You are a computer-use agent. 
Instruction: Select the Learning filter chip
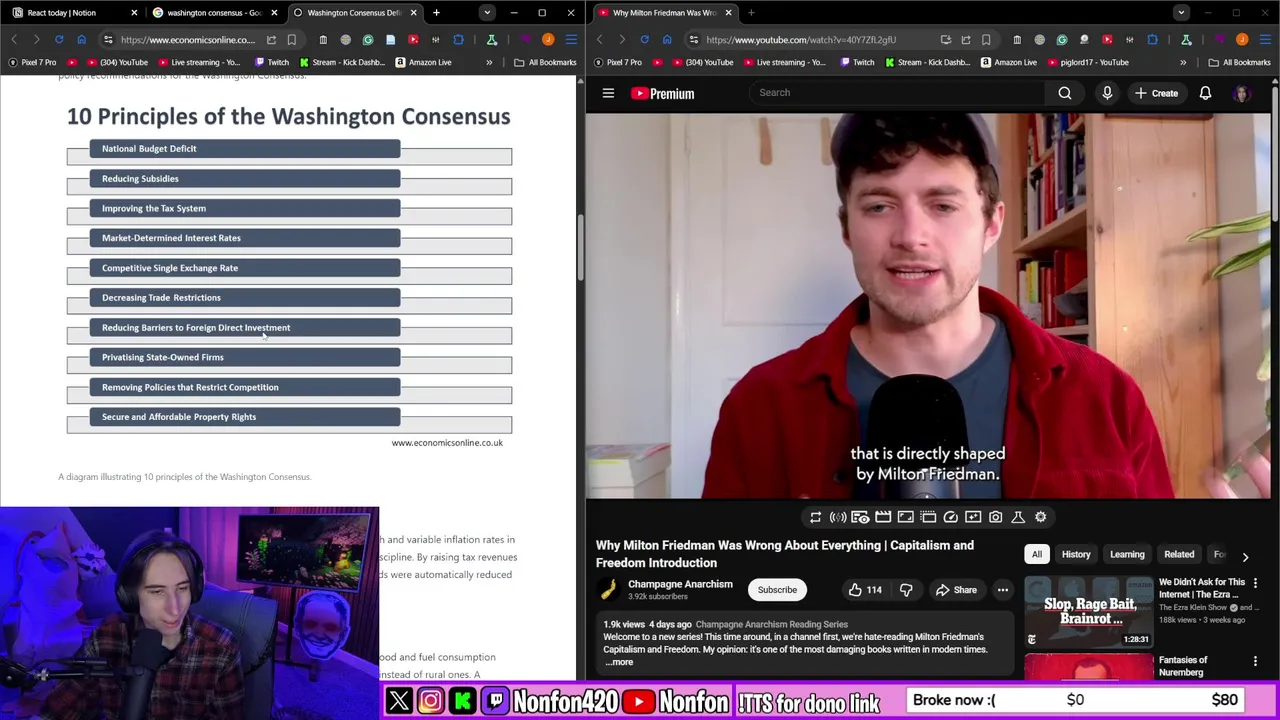tap(1127, 554)
